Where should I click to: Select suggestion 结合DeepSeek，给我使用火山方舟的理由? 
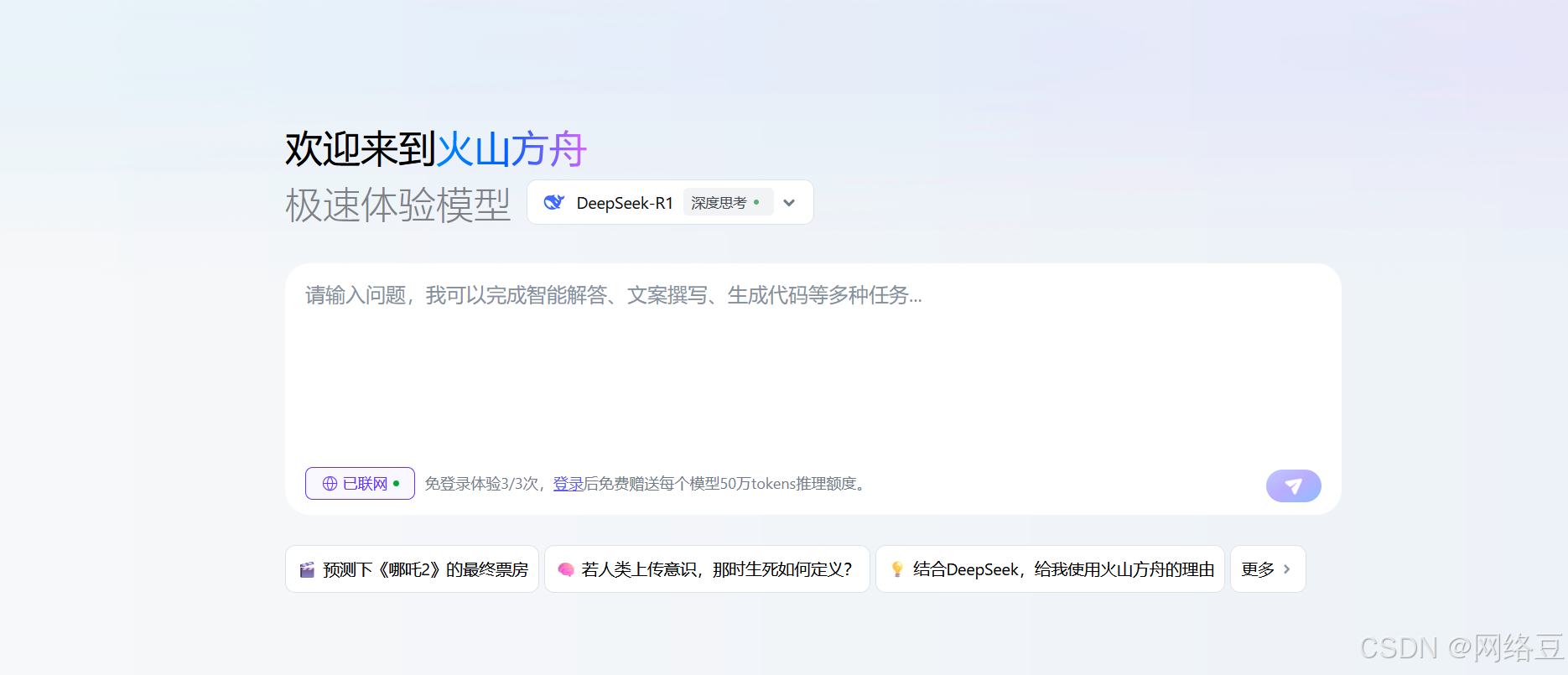point(1050,569)
